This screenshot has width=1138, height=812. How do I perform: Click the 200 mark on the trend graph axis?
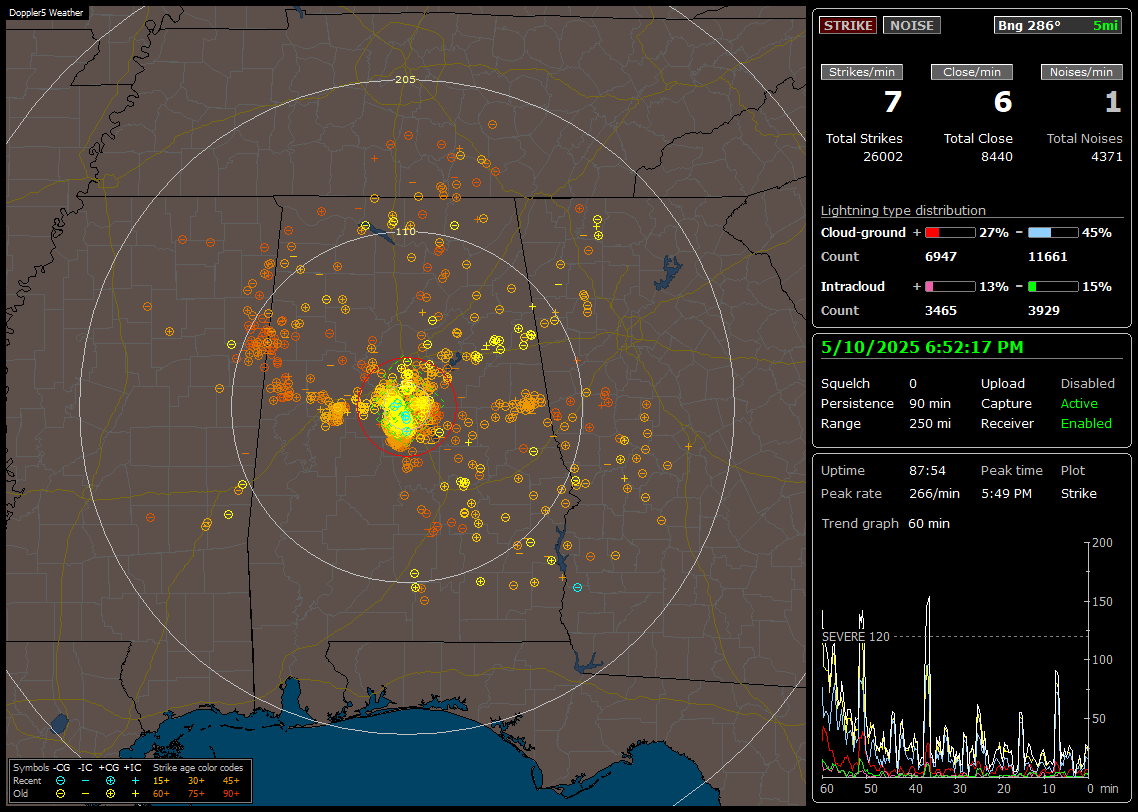tap(1102, 543)
